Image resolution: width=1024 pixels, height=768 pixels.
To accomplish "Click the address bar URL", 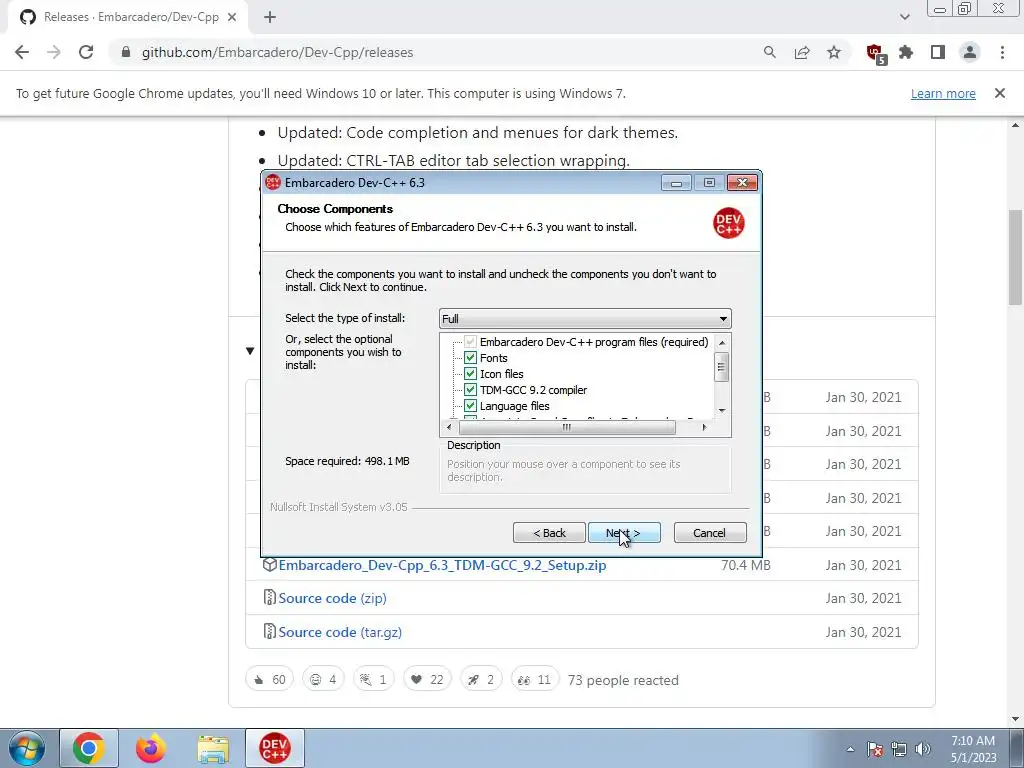I will pos(278,52).
